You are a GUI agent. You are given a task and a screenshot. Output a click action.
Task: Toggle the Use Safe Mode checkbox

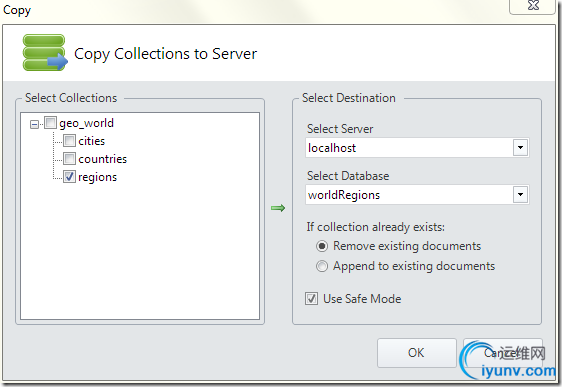[x=311, y=298]
